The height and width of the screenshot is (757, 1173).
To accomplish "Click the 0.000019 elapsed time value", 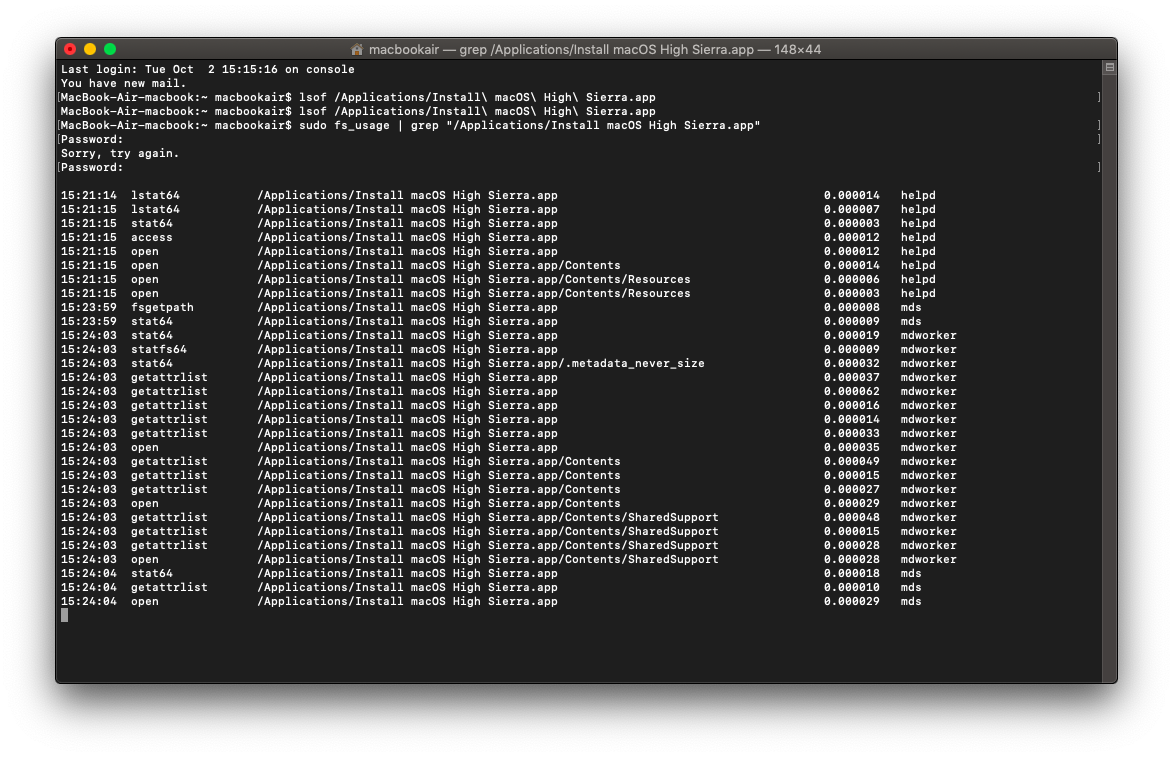I will click(x=852, y=335).
